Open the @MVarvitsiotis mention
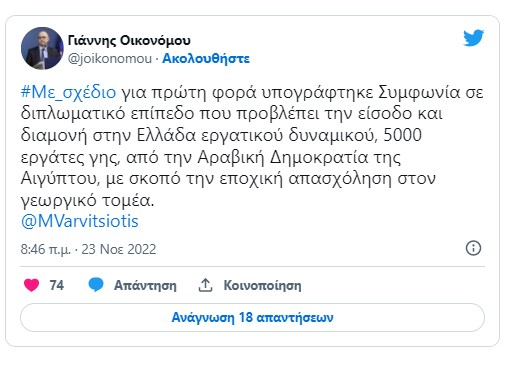 coord(80,221)
